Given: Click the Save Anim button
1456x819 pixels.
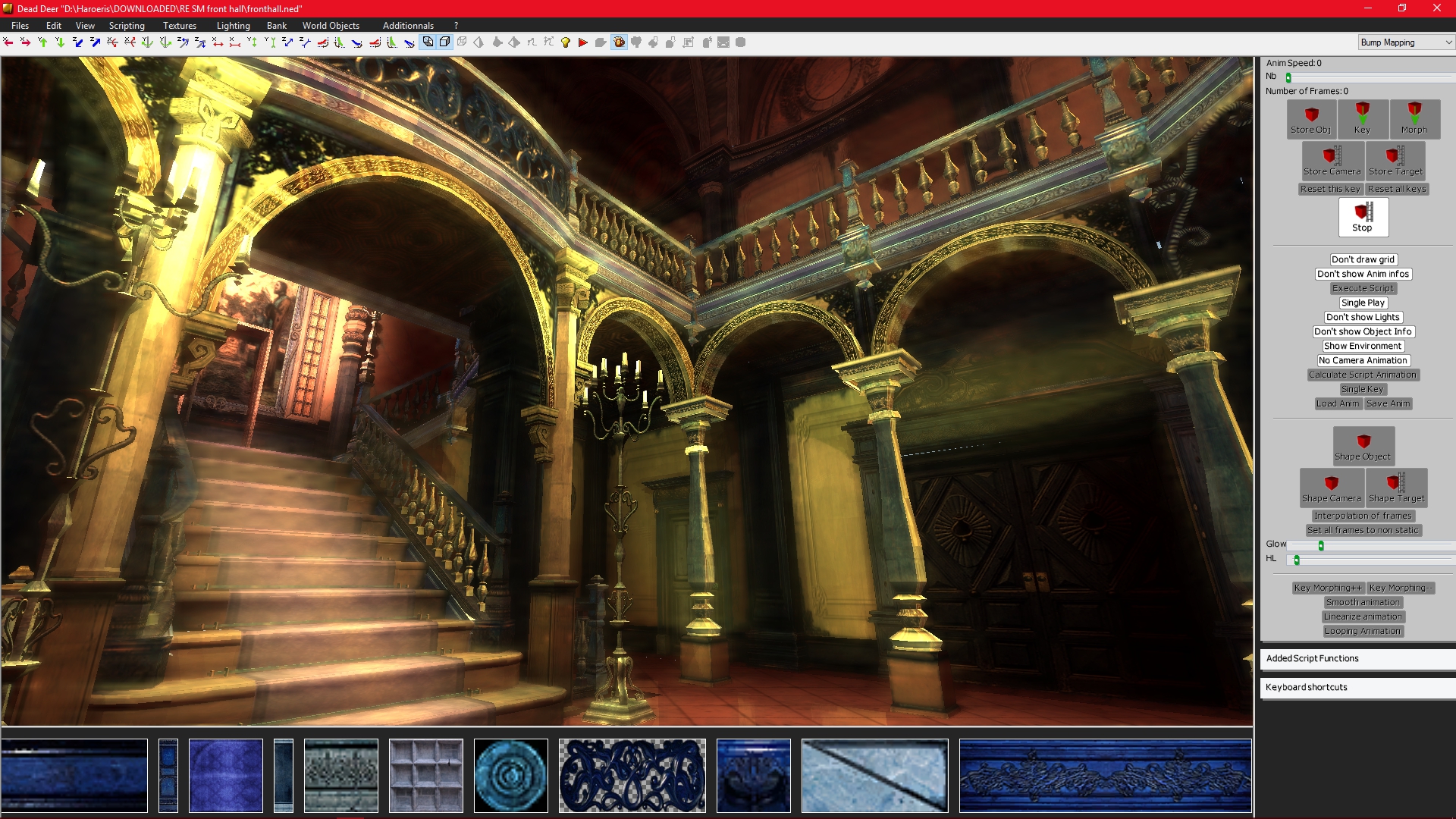Looking at the screenshot, I should [x=1389, y=403].
